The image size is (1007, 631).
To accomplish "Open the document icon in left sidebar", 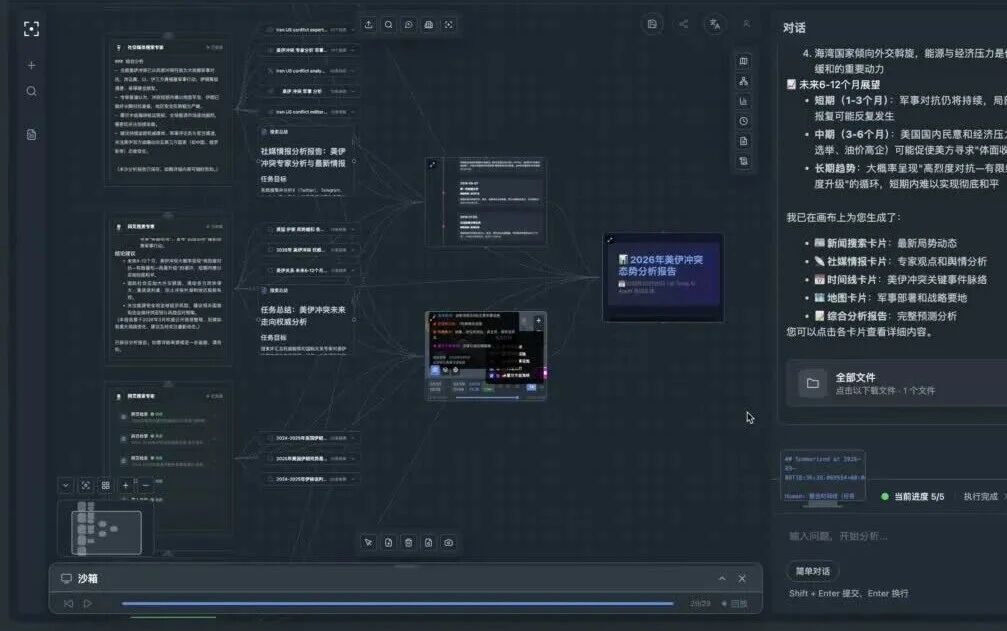I will 31,135.
